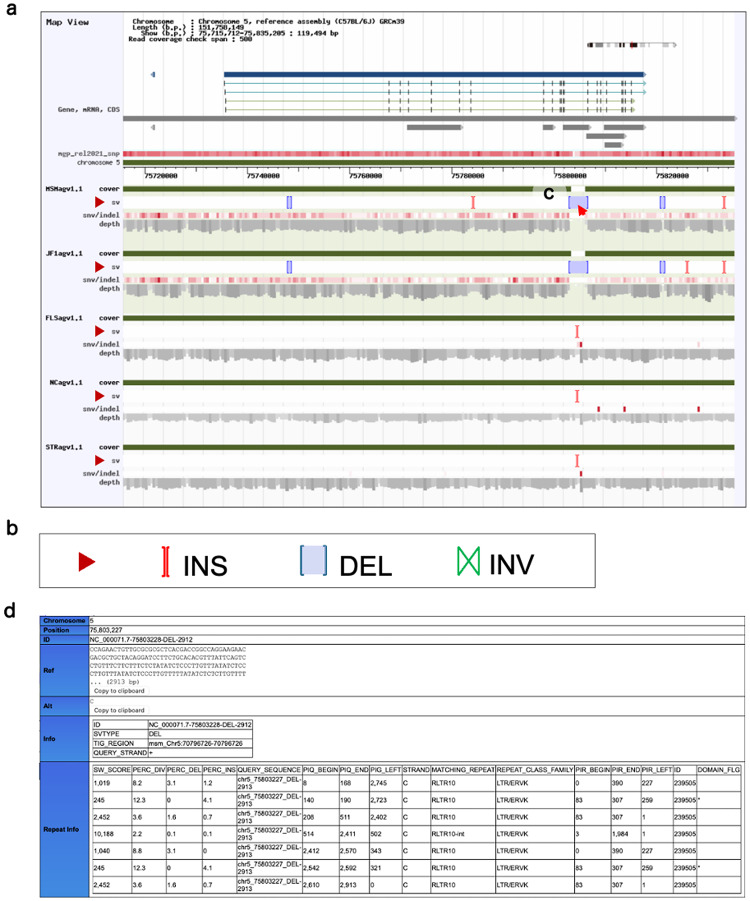Click the red triangle beside JF1agv1.1 sv
Image resolution: width=750 pixels, height=901 pixels.
99,267
